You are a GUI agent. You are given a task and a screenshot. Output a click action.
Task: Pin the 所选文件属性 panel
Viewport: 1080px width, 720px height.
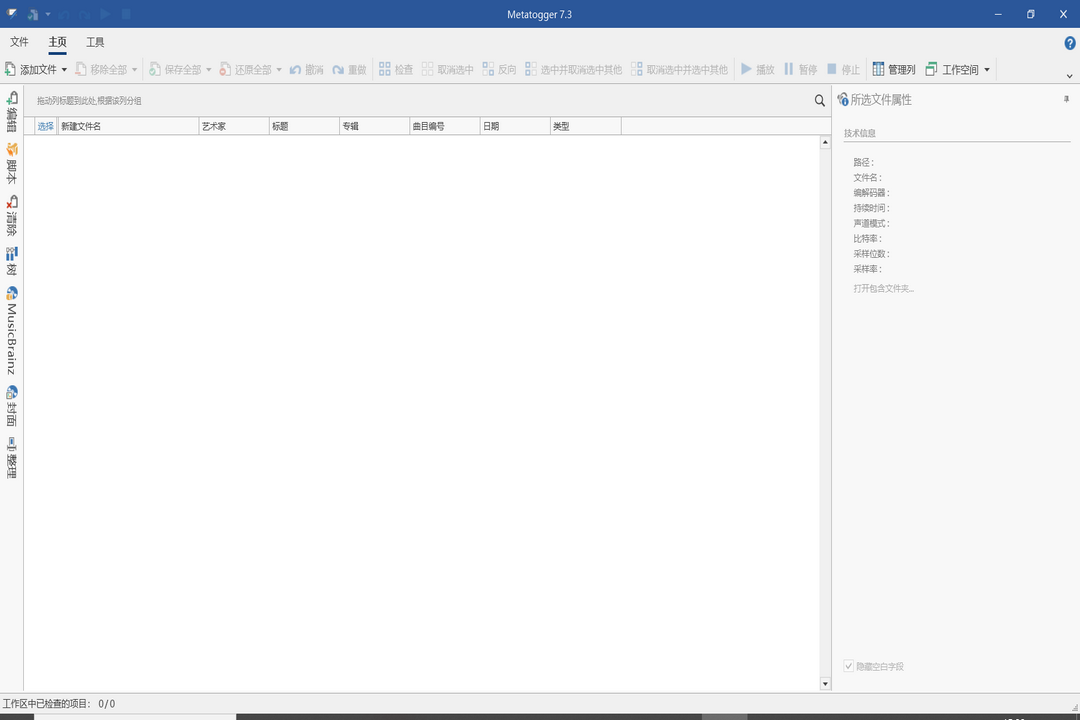pyautogui.click(x=1066, y=99)
